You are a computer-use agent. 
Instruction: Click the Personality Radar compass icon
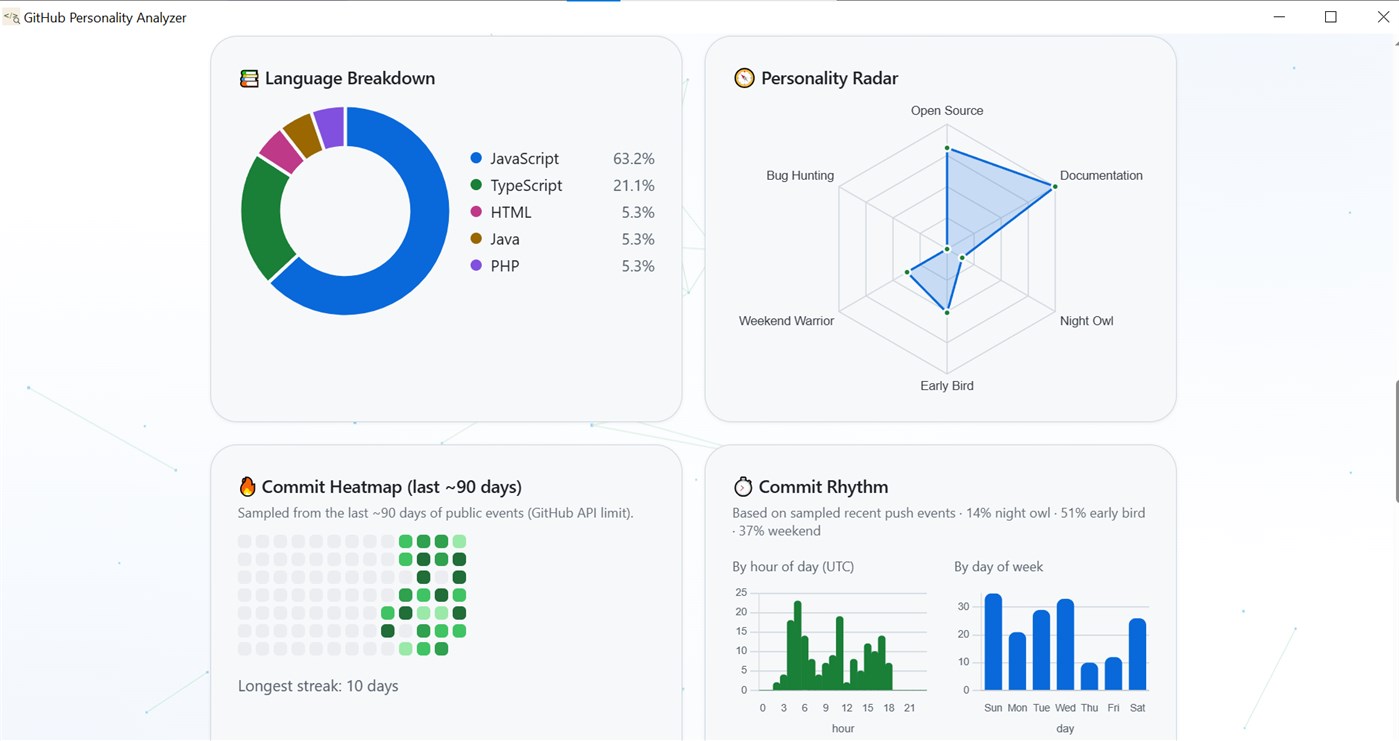tap(744, 78)
